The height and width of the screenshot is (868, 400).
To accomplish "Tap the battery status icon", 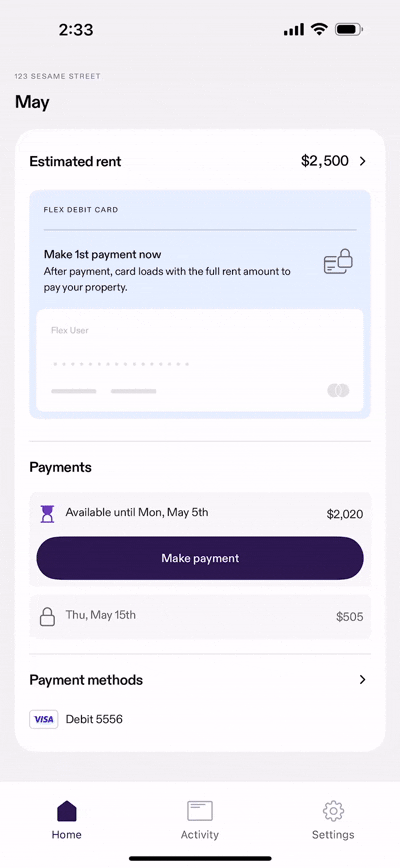I will 349,30.
